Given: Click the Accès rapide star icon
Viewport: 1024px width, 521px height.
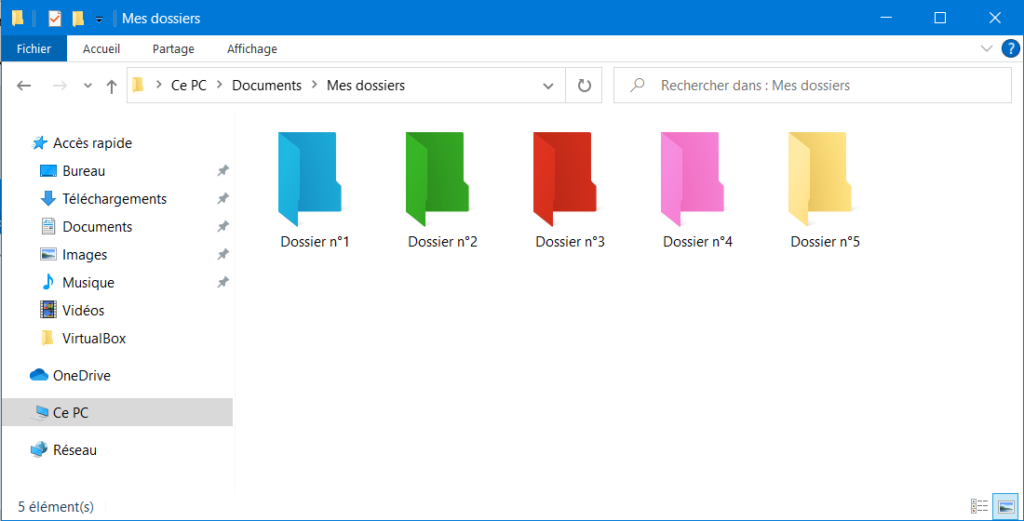Looking at the screenshot, I should [x=40, y=143].
